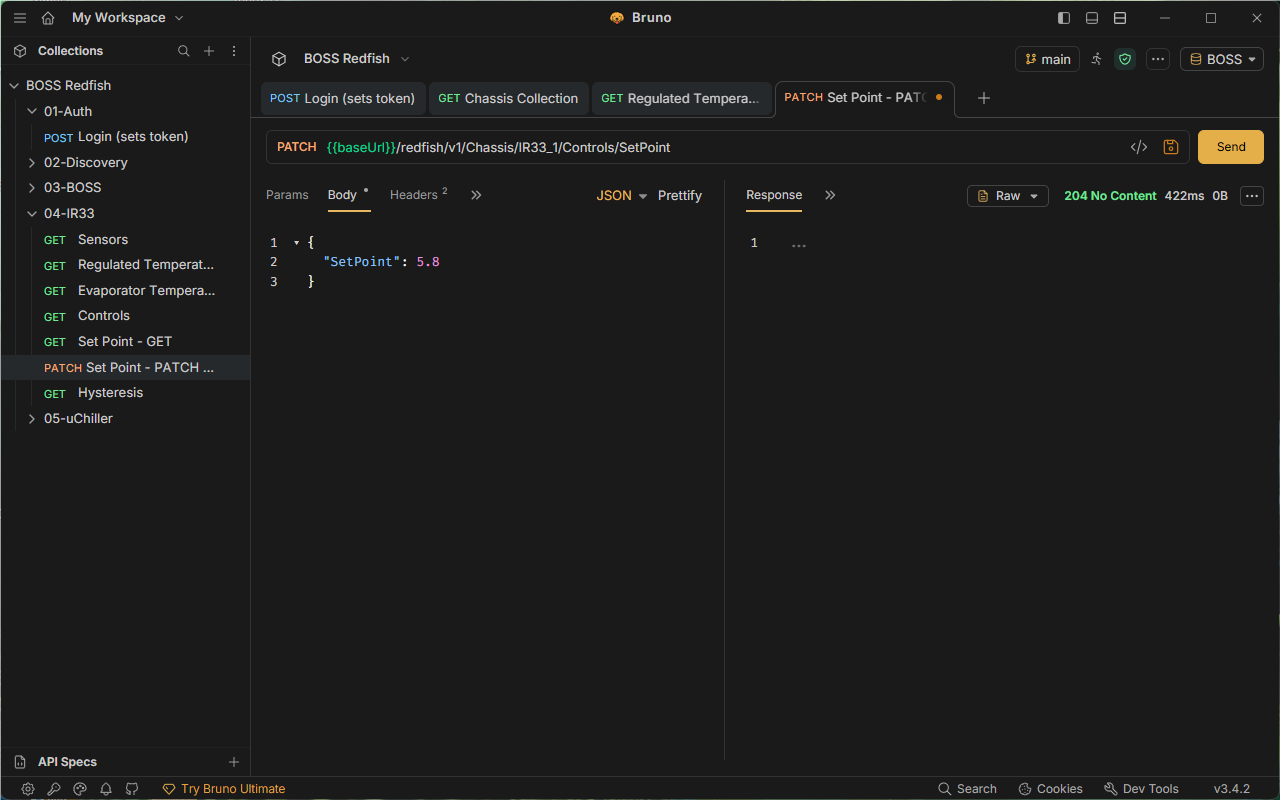
Task: Open the BOSS Redfish collection dropdown in header
Action: tap(356, 59)
